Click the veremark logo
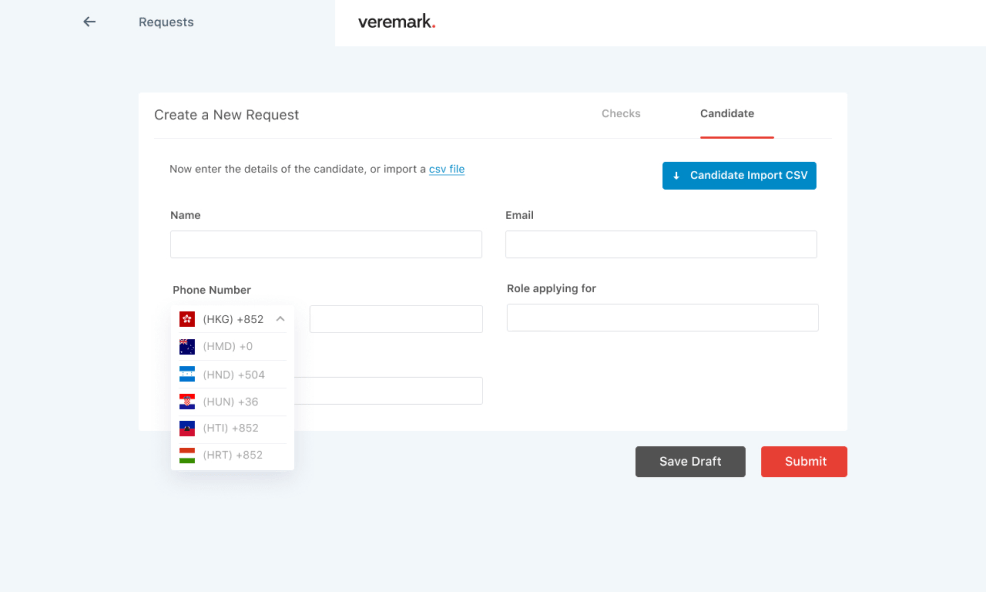986x592 pixels. 397,22
